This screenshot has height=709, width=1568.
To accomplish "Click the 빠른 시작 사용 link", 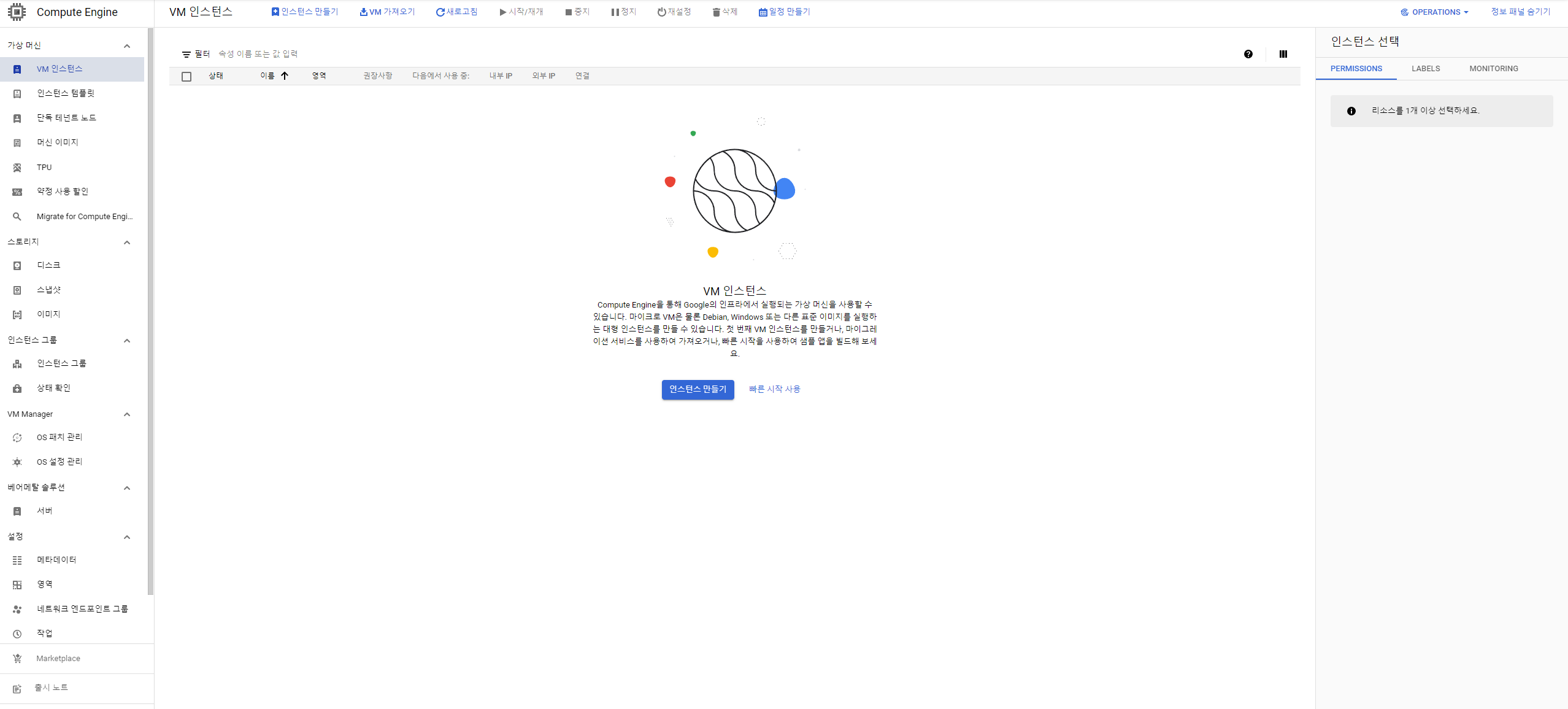I will click(x=774, y=389).
